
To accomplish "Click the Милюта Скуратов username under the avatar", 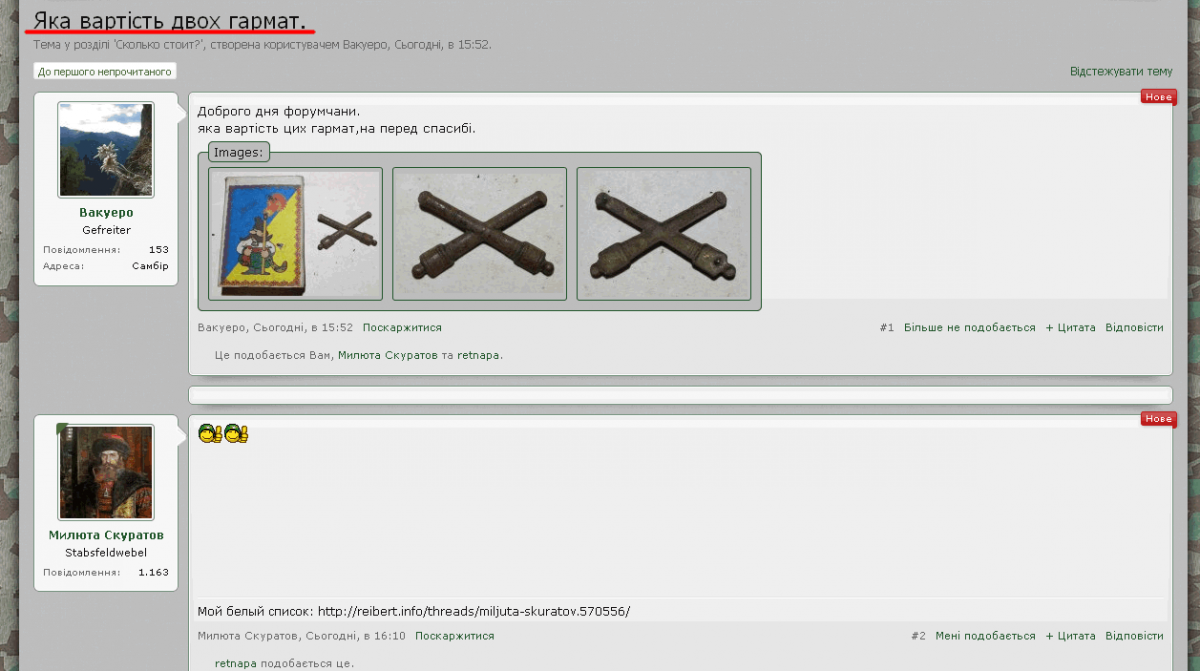I will click(106, 535).
